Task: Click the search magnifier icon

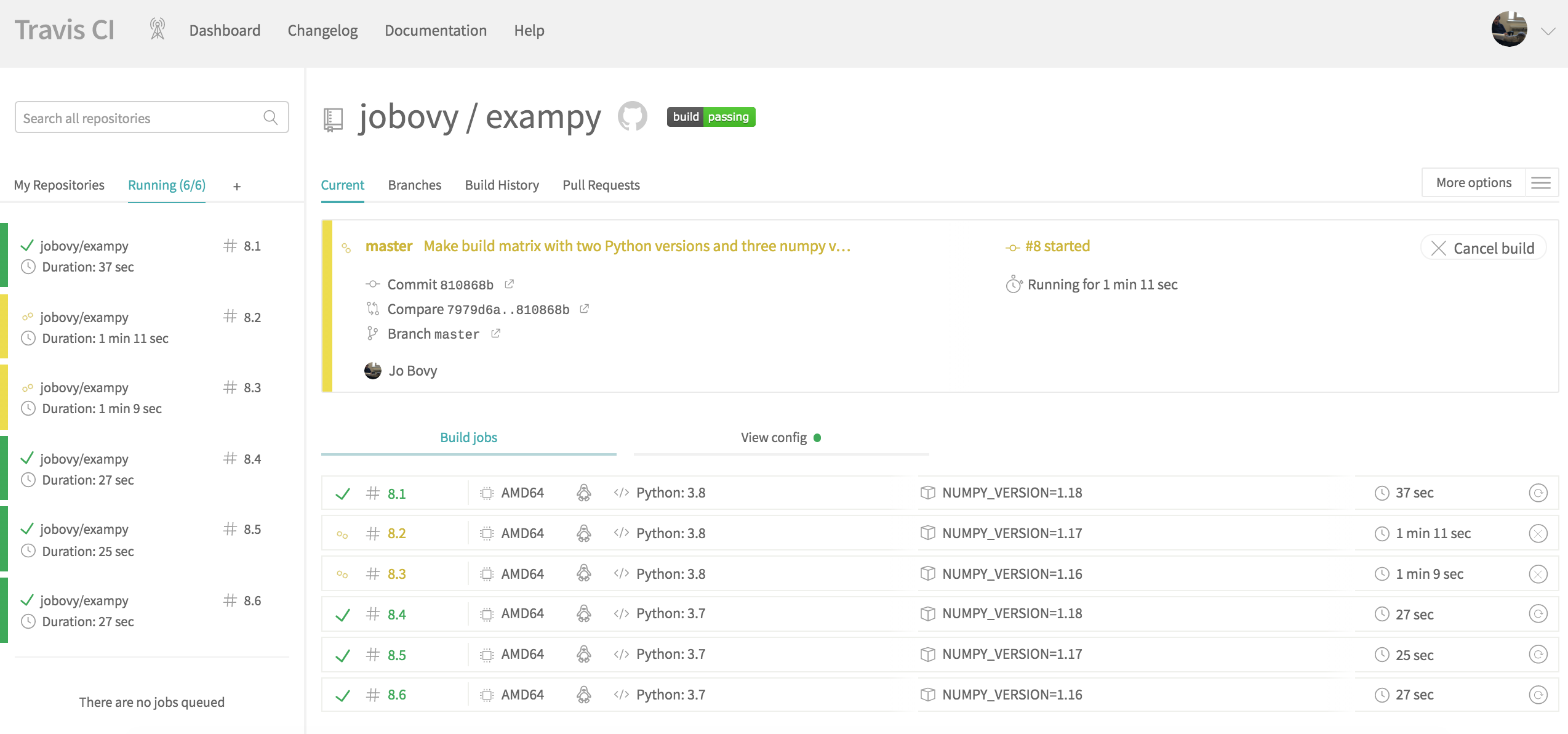Action: (x=270, y=118)
